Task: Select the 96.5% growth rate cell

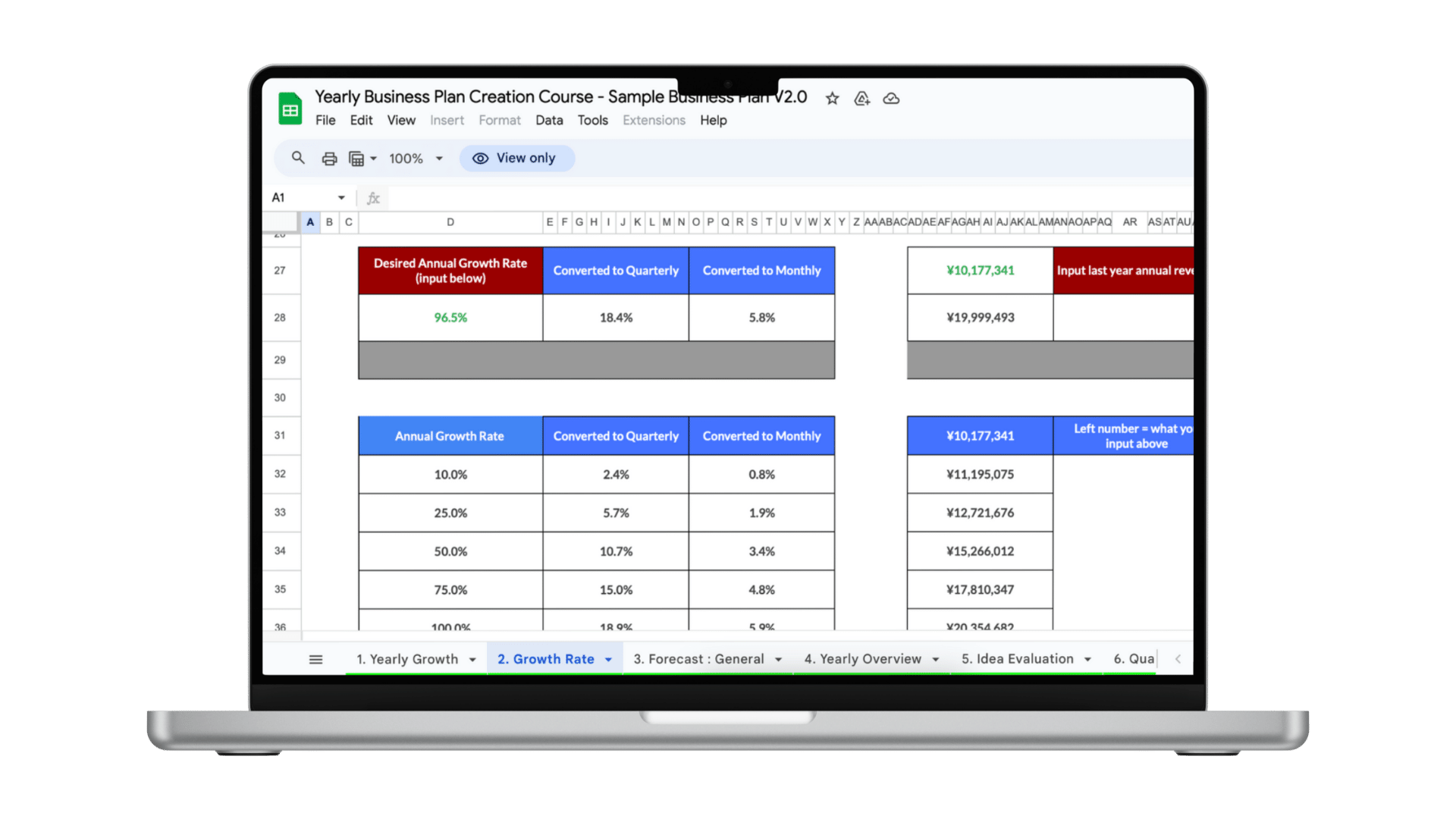Action: click(x=450, y=318)
